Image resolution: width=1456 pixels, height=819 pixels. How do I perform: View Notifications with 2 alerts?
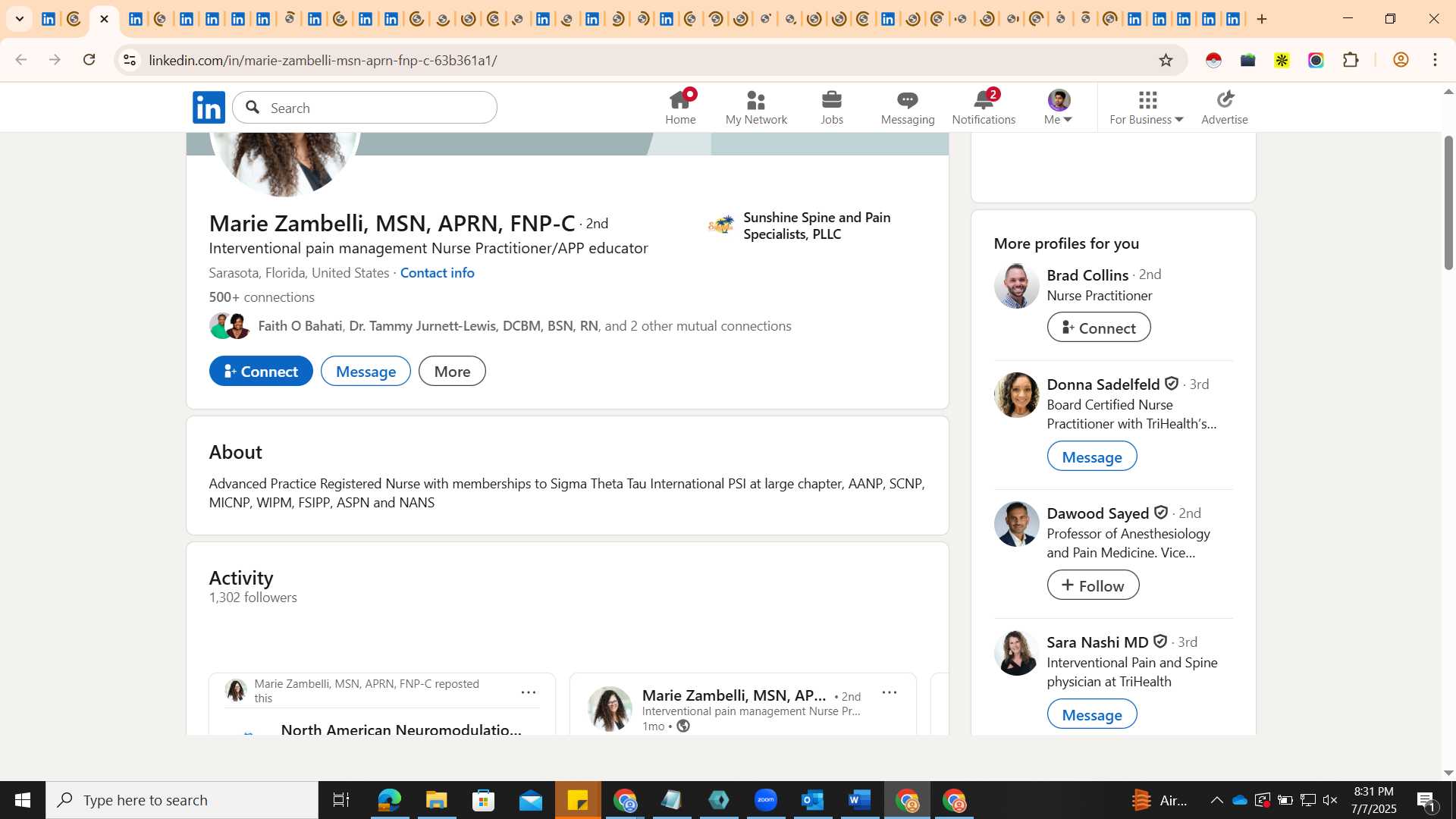coord(984,107)
